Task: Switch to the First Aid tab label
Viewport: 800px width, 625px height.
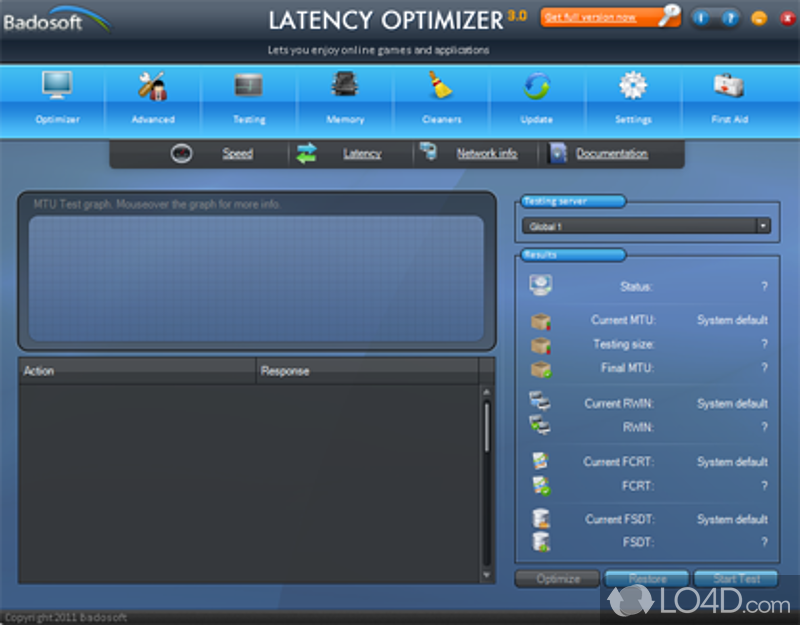Action: tap(730, 119)
